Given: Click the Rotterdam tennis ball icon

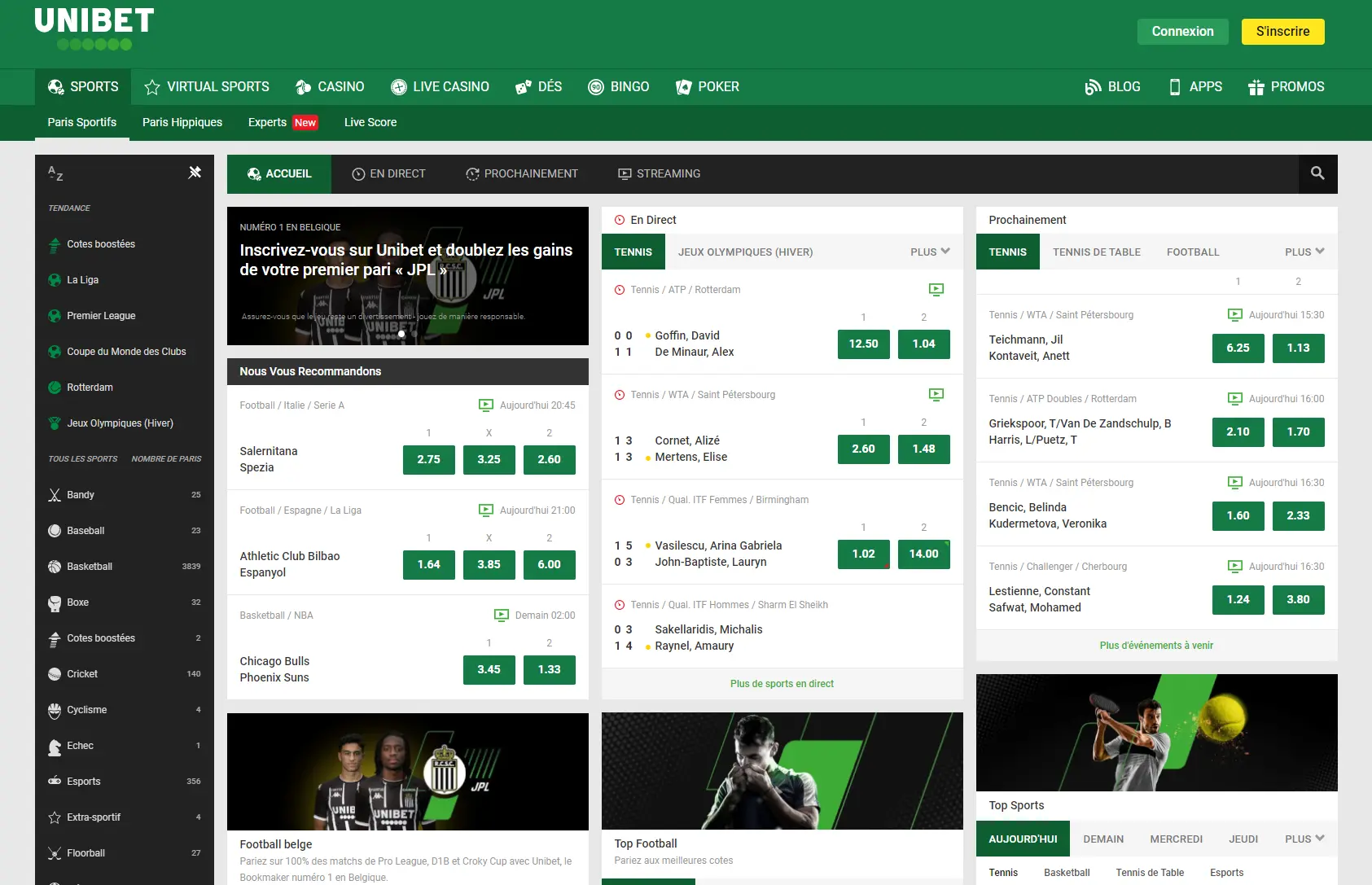Looking at the screenshot, I should pyautogui.click(x=55, y=388).
